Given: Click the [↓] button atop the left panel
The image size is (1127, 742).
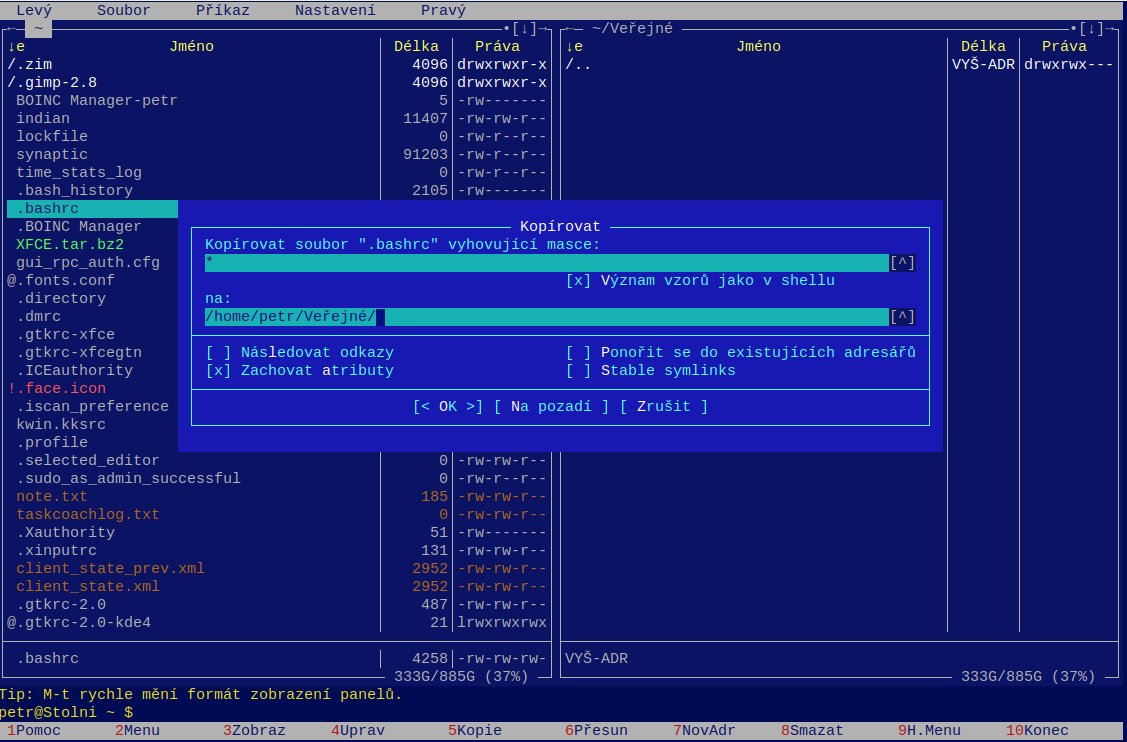Looking at the screenshot, I should 525,29.
